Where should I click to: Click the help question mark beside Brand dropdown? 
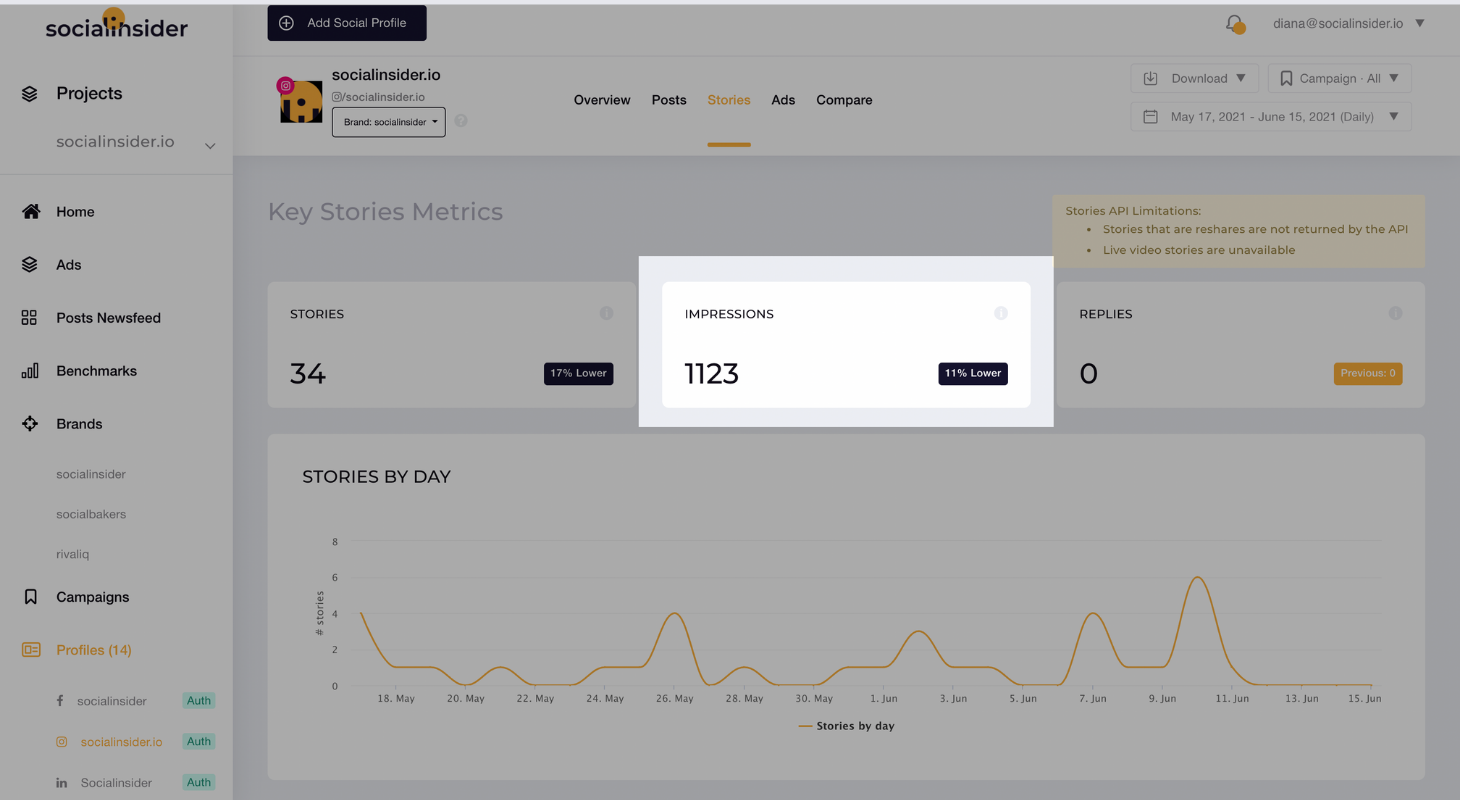[461, 121]
